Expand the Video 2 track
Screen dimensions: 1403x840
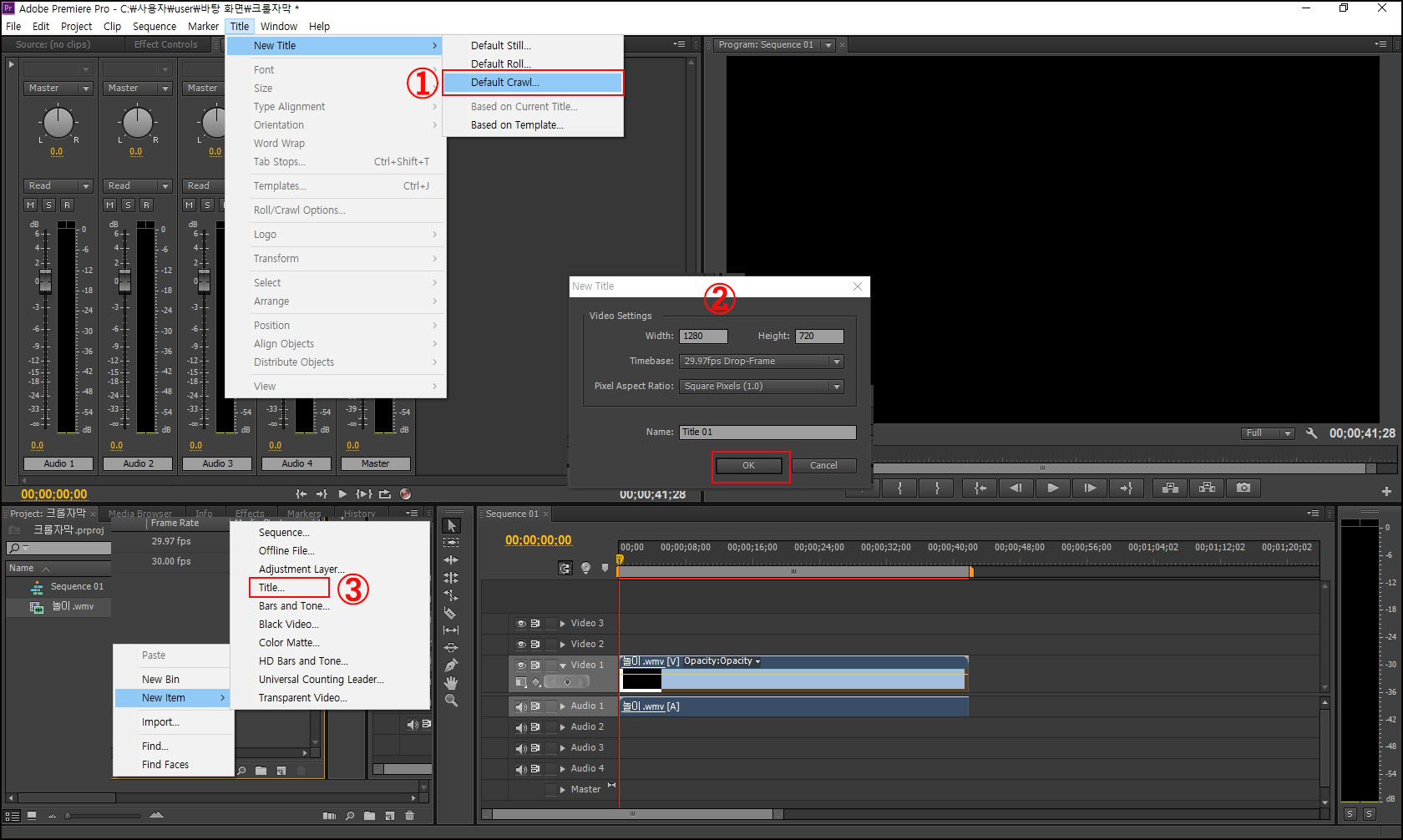[x=563, y=644]
